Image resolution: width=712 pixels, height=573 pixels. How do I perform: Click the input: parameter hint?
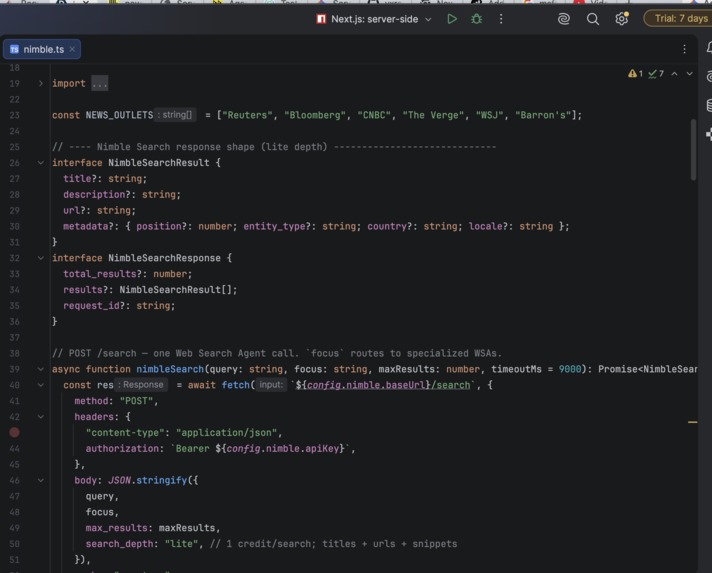pos(271,385)
